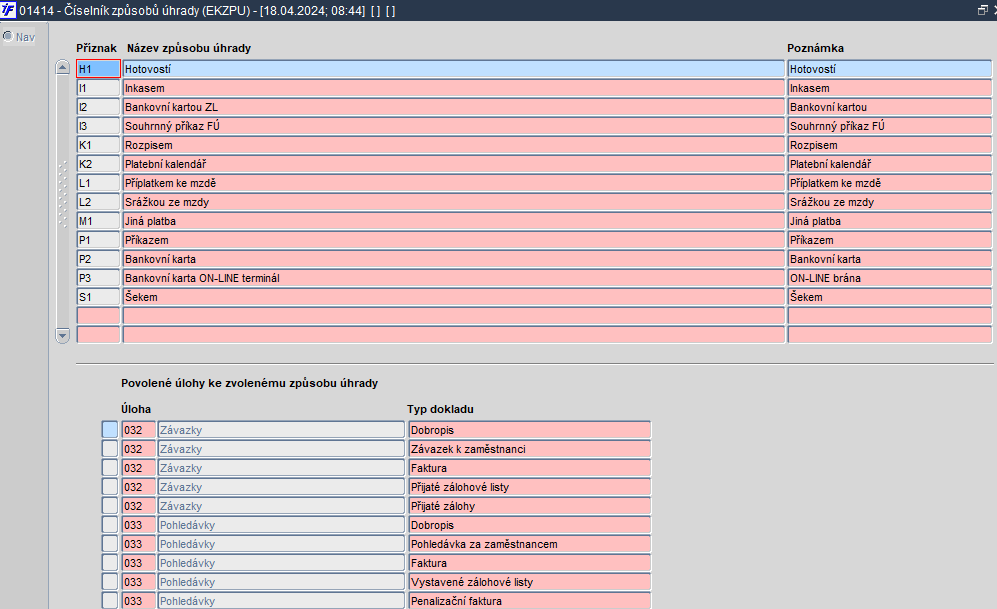The height and width of the screenshot is (609, 997).
Task: Select the Šekem name field
Action: point(453,297)
